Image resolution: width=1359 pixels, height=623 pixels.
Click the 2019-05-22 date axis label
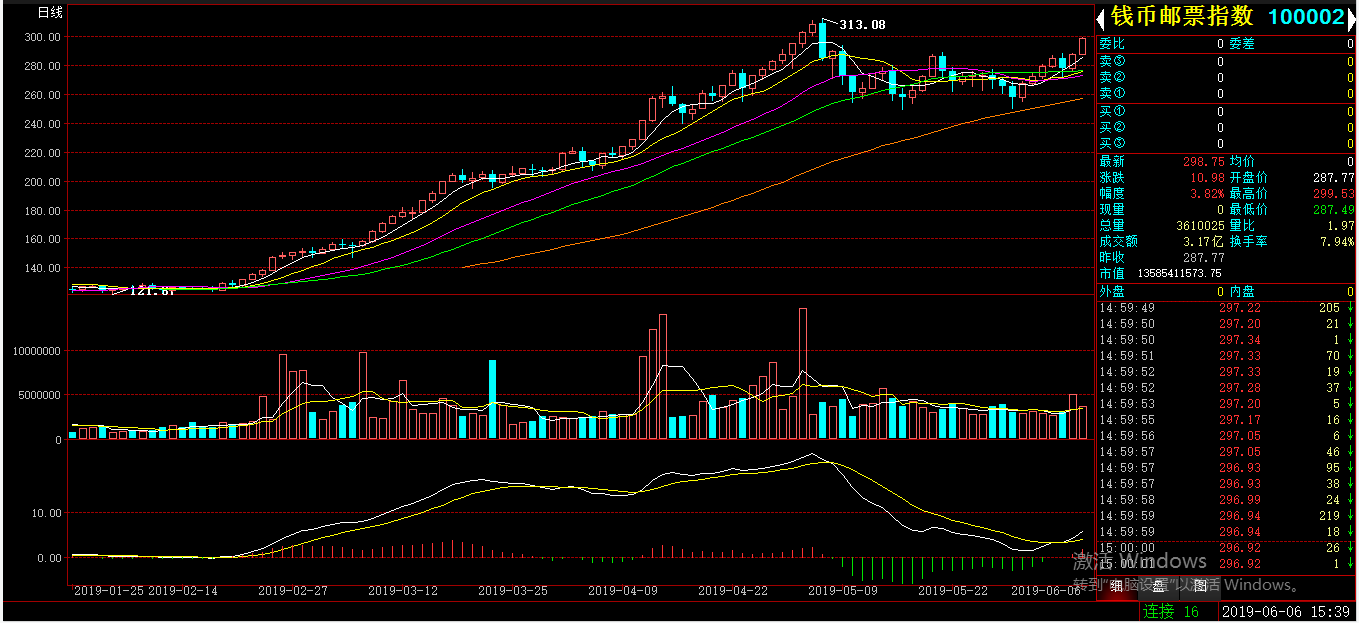pyautogui.click(x=953, y=590)
